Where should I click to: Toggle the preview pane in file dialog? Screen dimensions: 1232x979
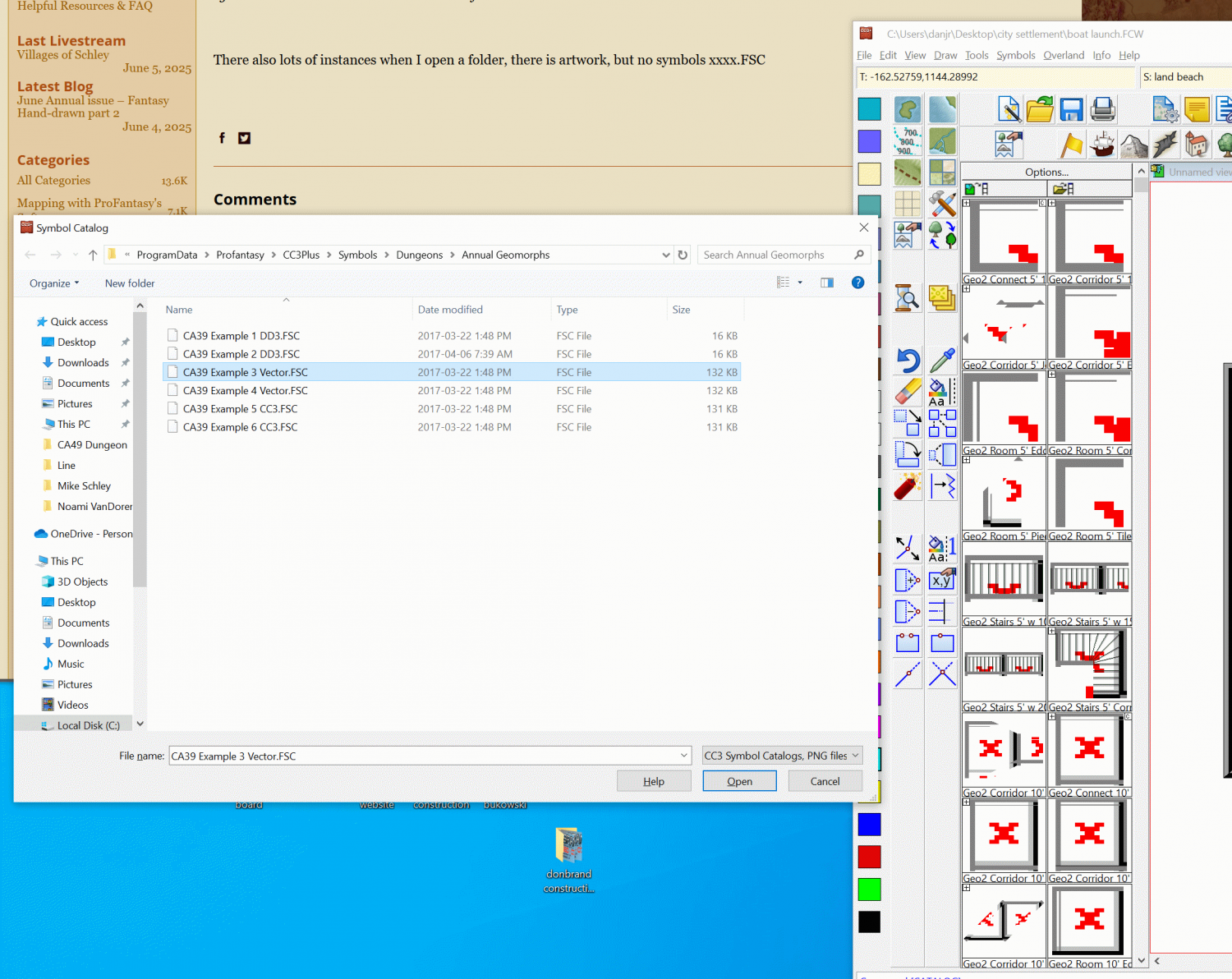tap(827, 283)
